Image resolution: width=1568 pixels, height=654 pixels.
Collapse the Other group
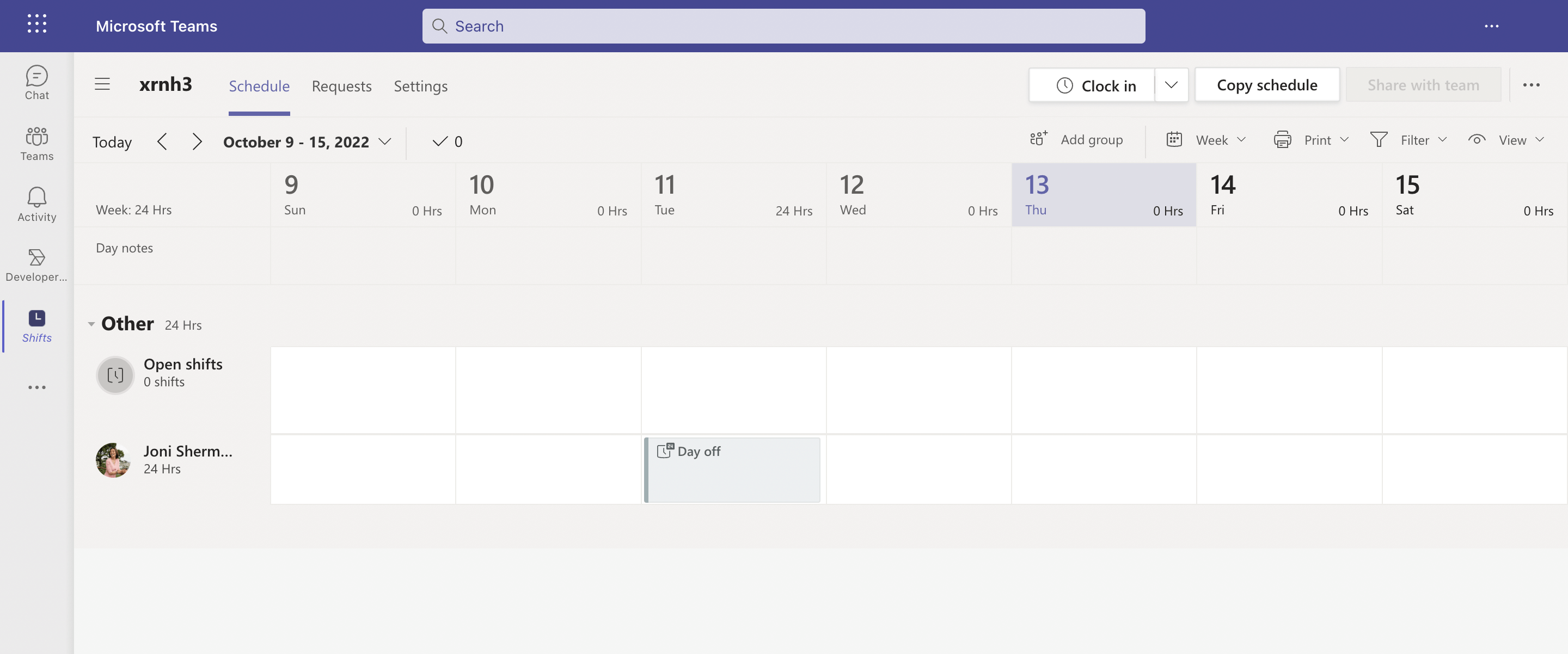91,324
